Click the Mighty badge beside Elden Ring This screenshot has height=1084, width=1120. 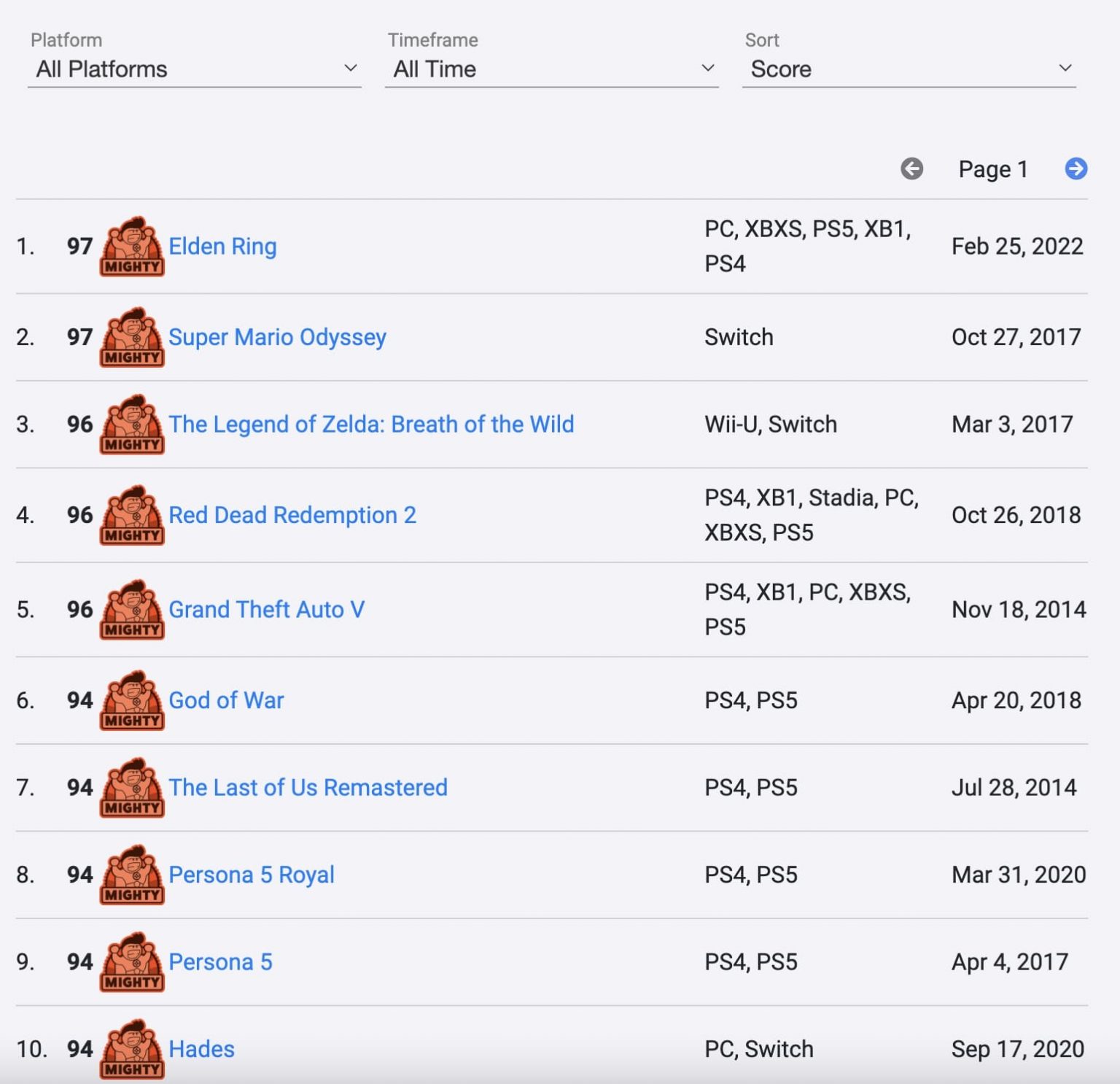tap(132, 247)
